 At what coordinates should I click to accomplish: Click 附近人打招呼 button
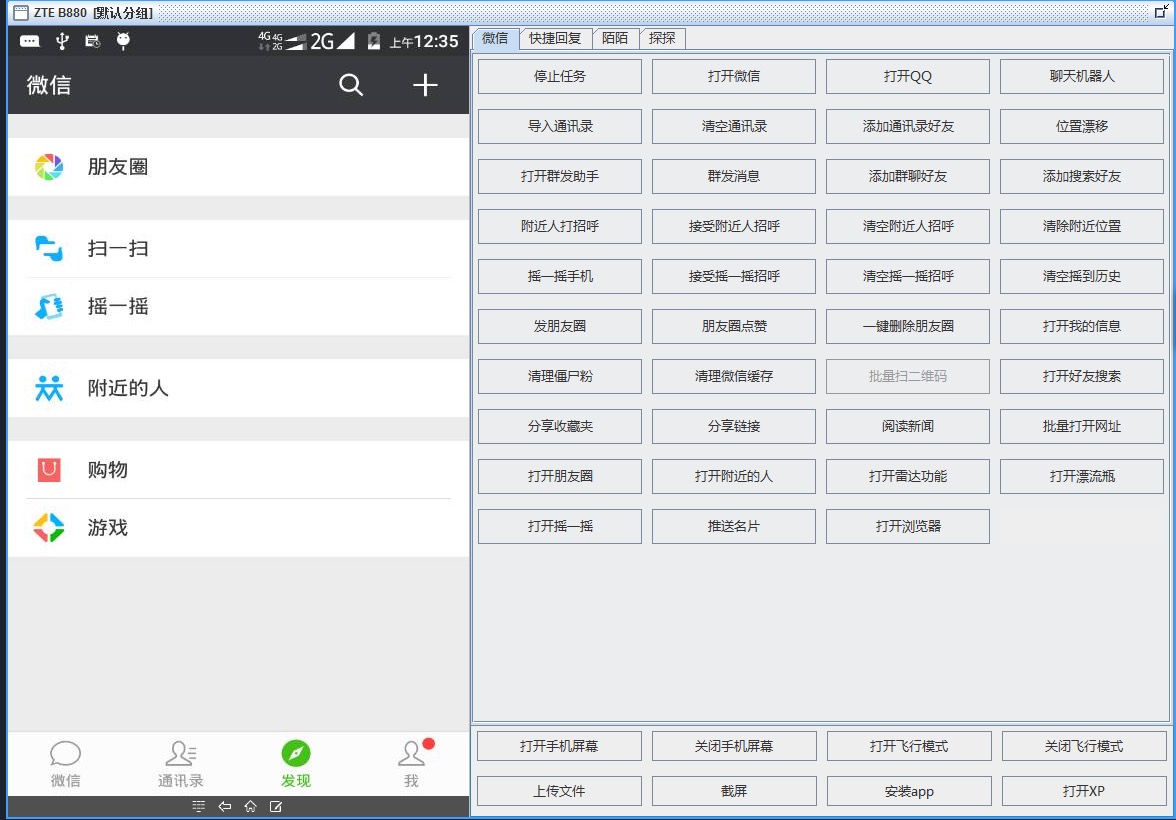pyautogui.click(x=560, y=227)
